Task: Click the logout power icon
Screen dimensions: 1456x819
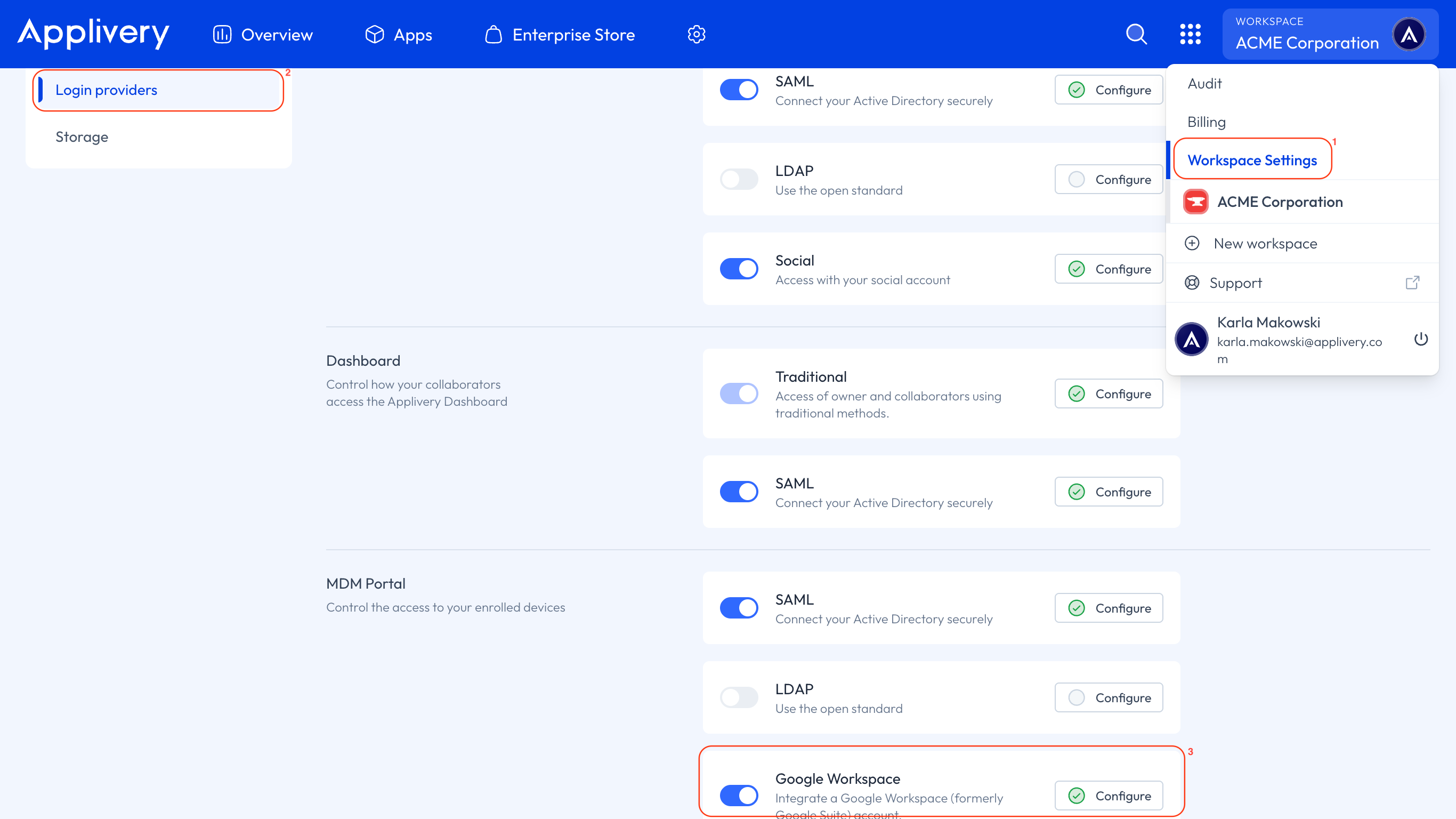Action: [1421, 339]
